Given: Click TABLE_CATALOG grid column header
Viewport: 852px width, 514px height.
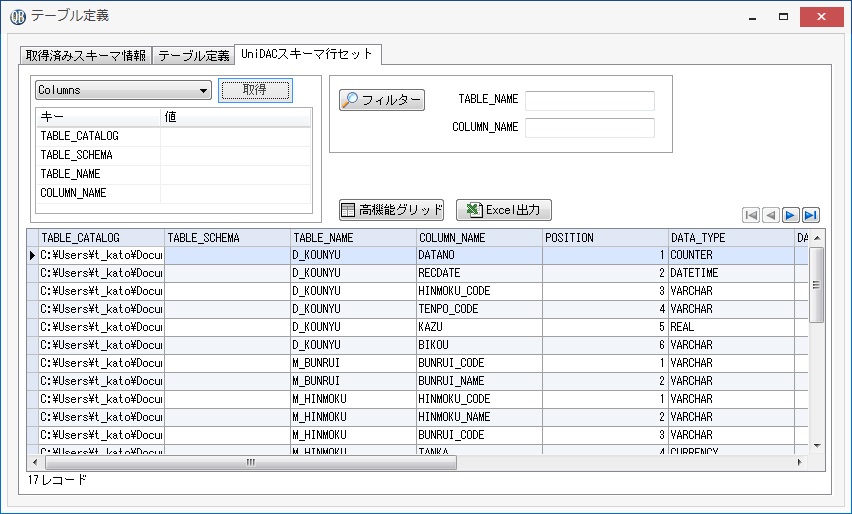Looking at the screenshot, I should pyautogui.click(x=101, y=238).
